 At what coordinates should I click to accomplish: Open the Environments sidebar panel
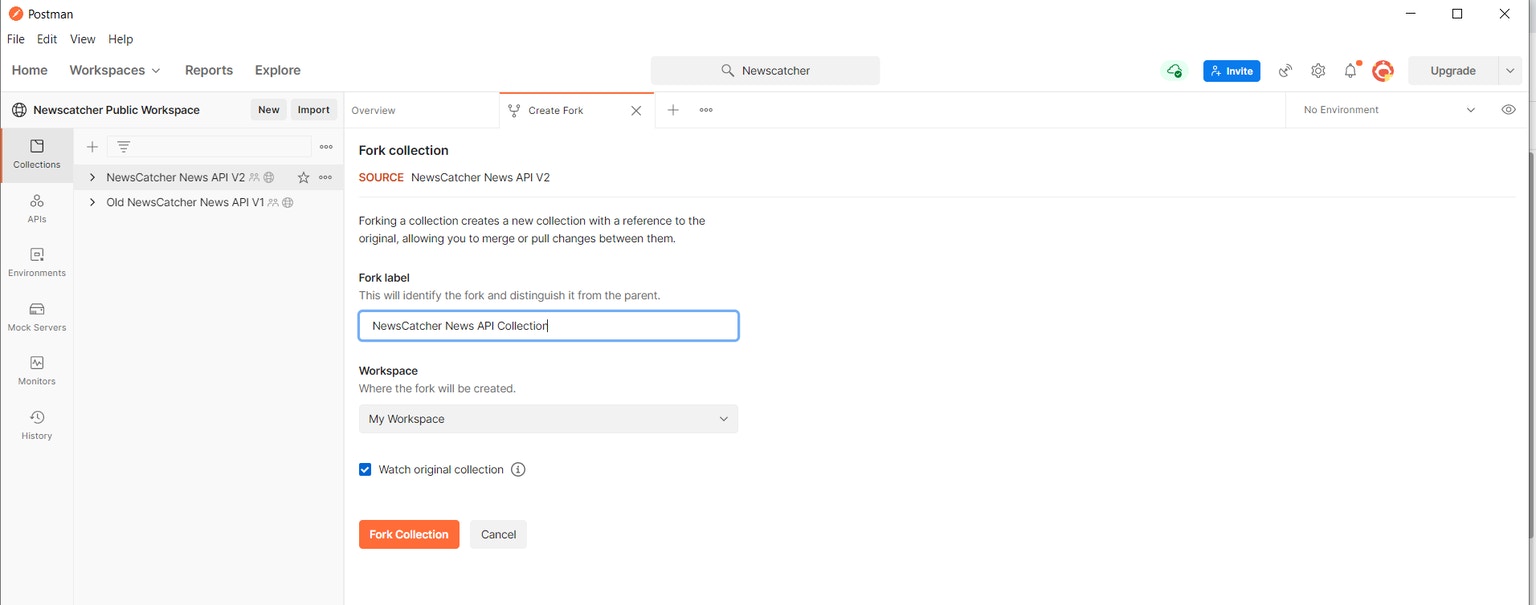[37, 262]
